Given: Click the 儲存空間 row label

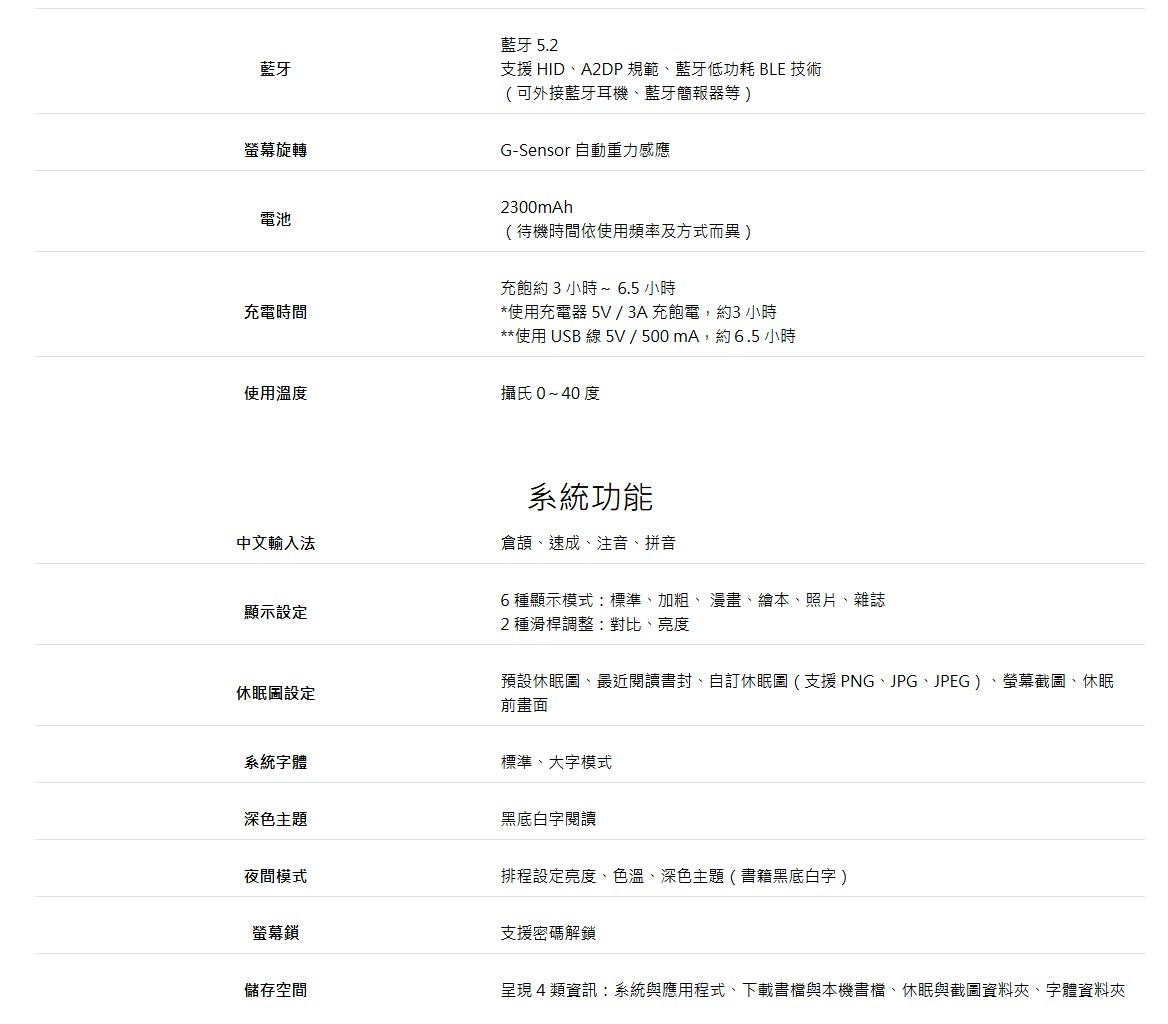Looking at the screenshot, I should pyautogui.click(x=275, y=990).
